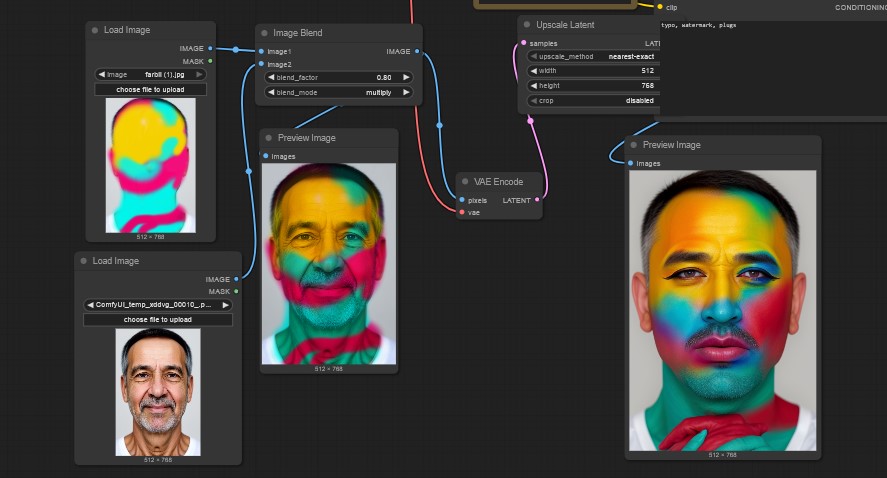Click the Upscale Latent node title
887x478 pixels.
(565, 25)
